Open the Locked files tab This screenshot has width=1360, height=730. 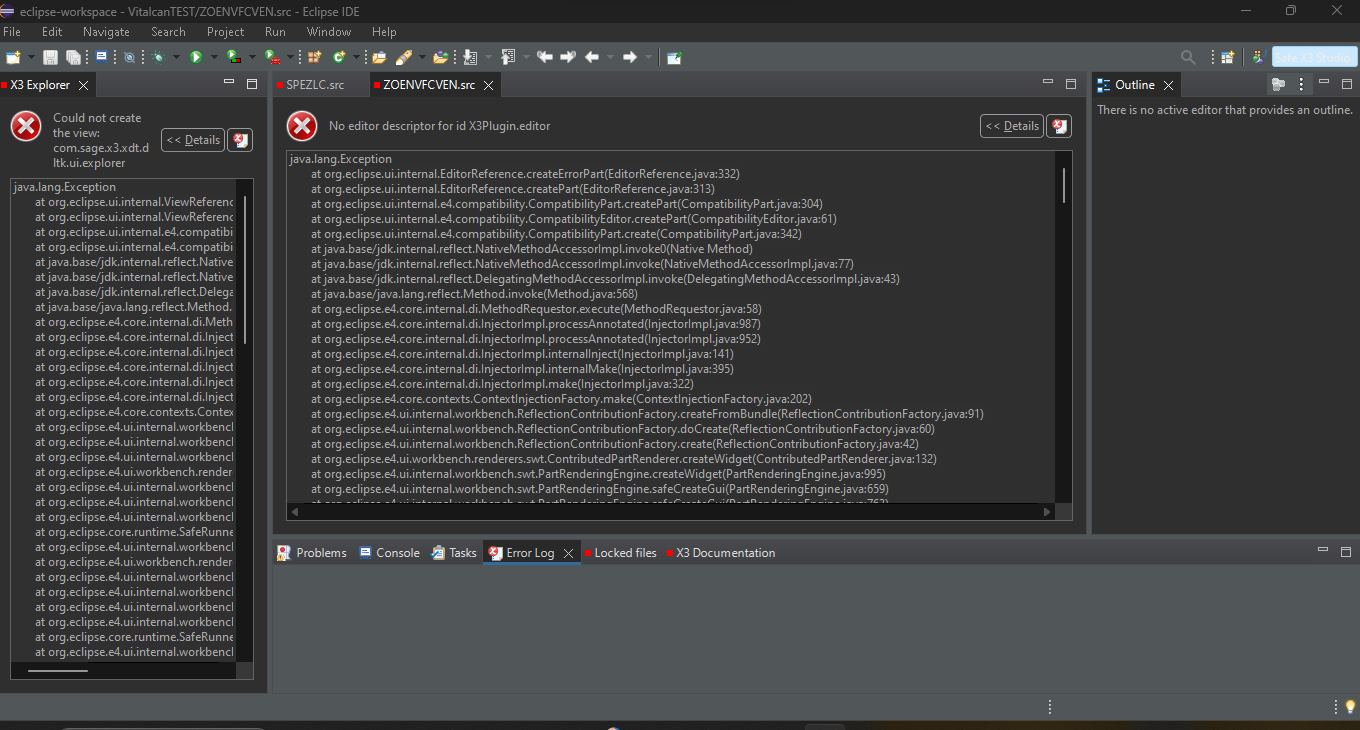coord(621,553)
